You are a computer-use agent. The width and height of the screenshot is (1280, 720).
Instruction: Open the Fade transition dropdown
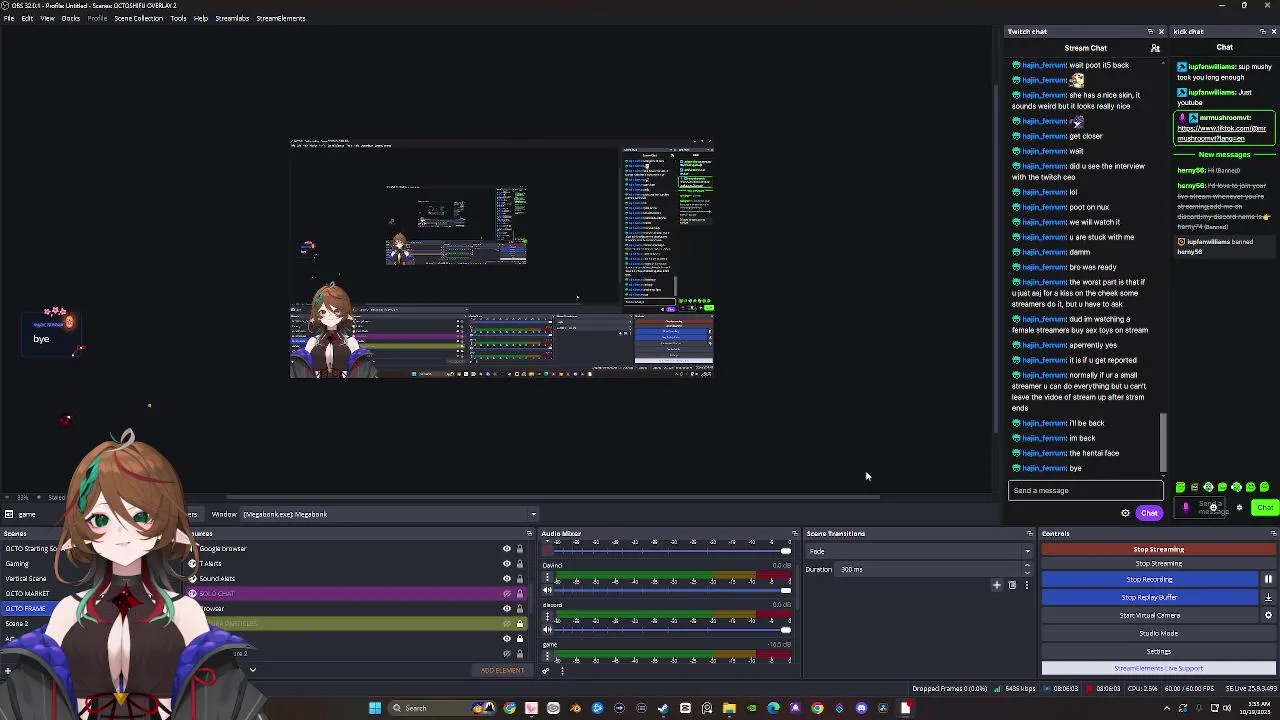[x=918, y=551]
